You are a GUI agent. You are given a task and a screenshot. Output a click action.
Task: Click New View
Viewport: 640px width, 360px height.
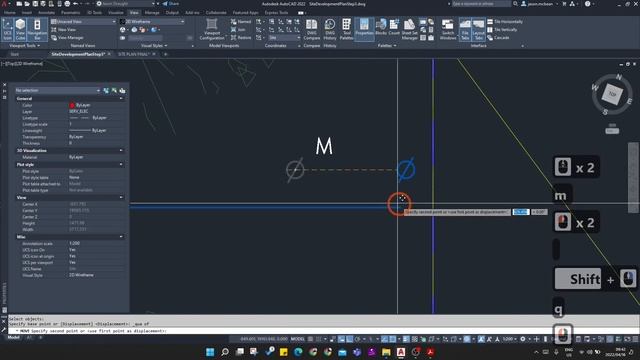[x=64, y=30]
